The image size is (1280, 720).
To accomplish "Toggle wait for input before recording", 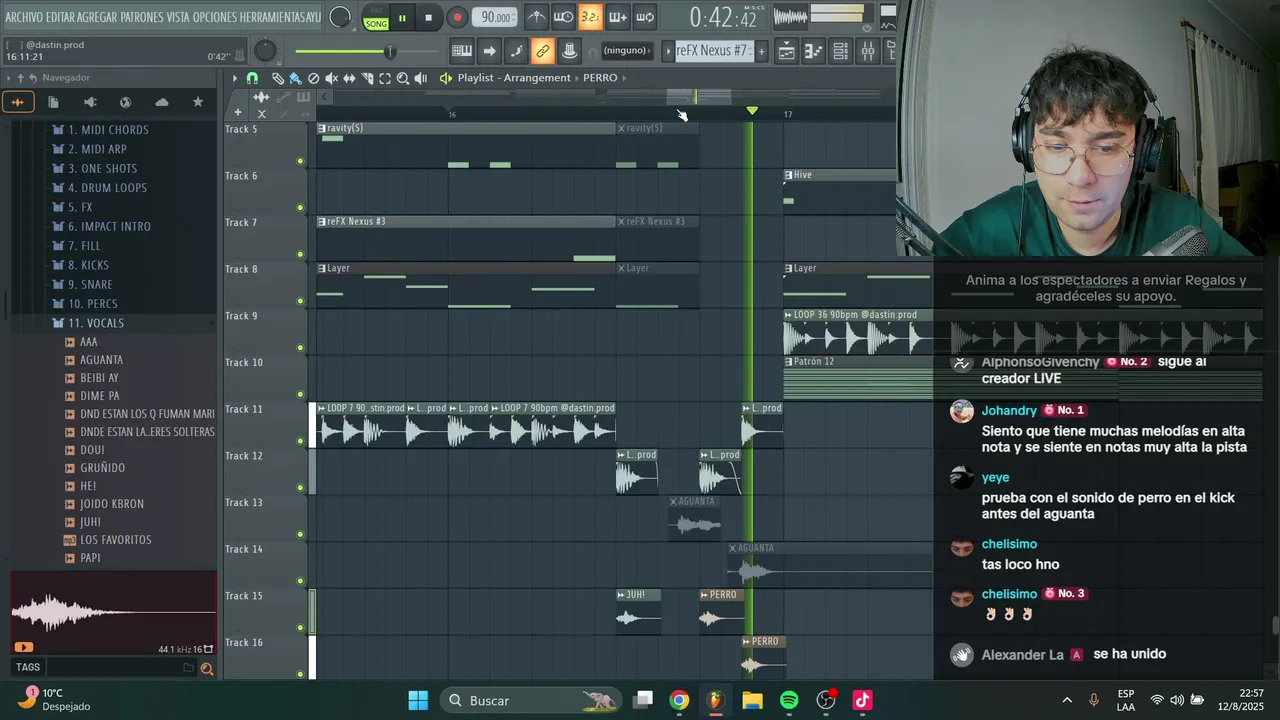I will 564,17.
